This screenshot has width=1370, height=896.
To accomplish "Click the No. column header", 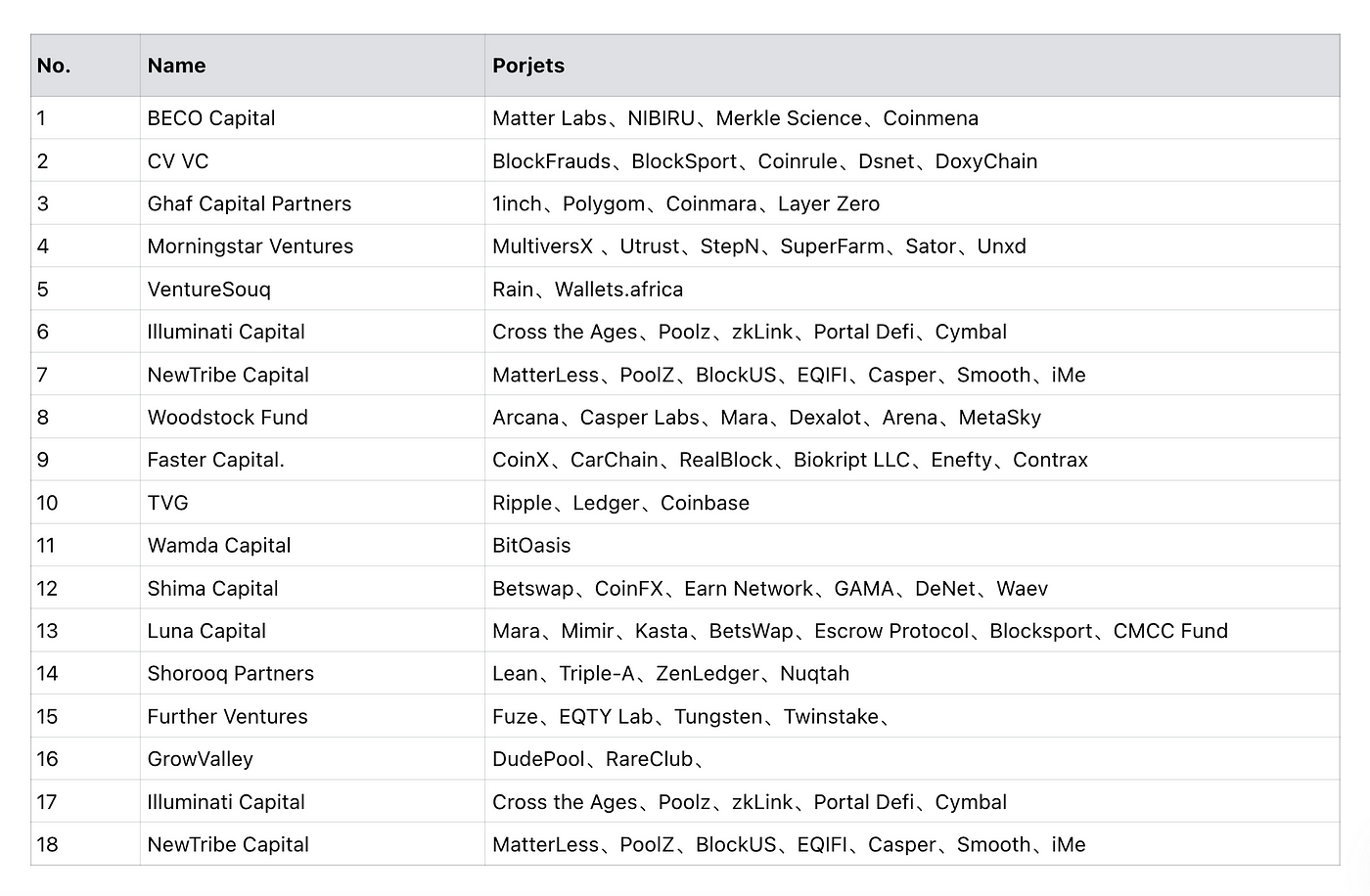I will pos(85,66).
